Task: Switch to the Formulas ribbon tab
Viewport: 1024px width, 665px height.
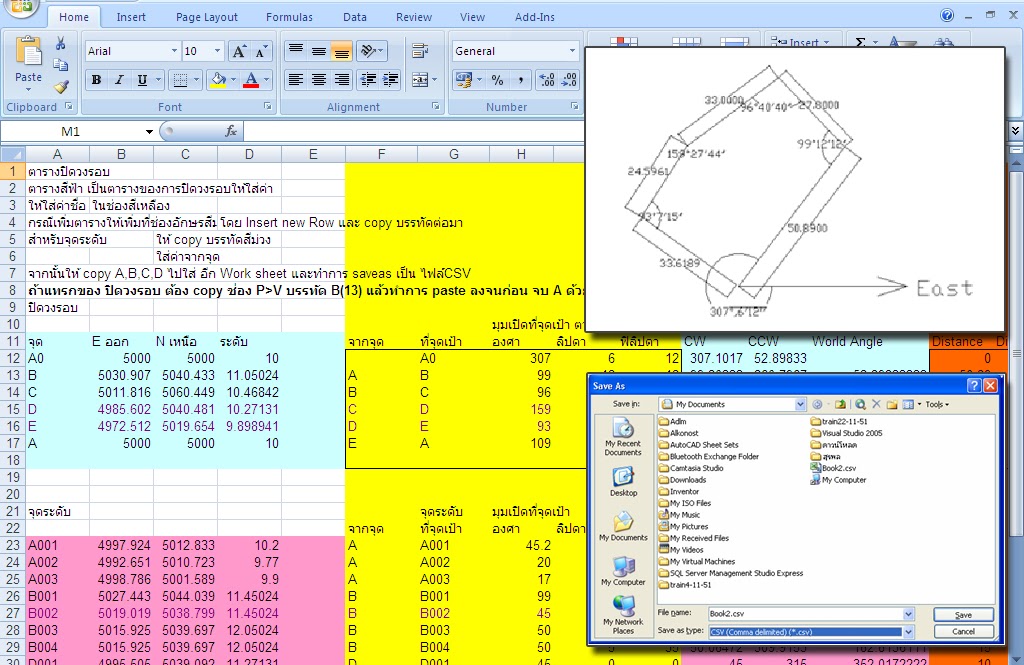Action: click(x=289, y=17)
